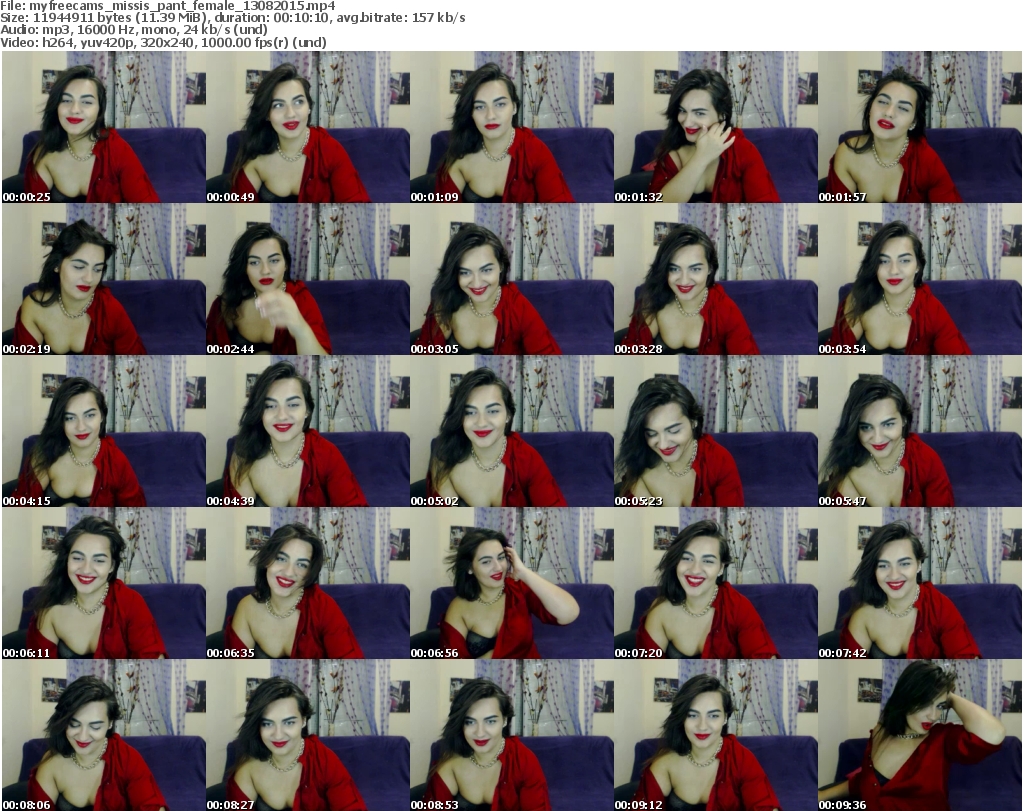Pick the thumbnail stamped 00:06:11

pos(104,583)
